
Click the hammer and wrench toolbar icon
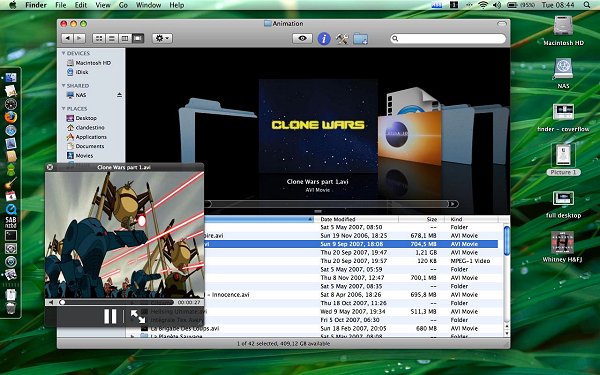click(342, 39)
